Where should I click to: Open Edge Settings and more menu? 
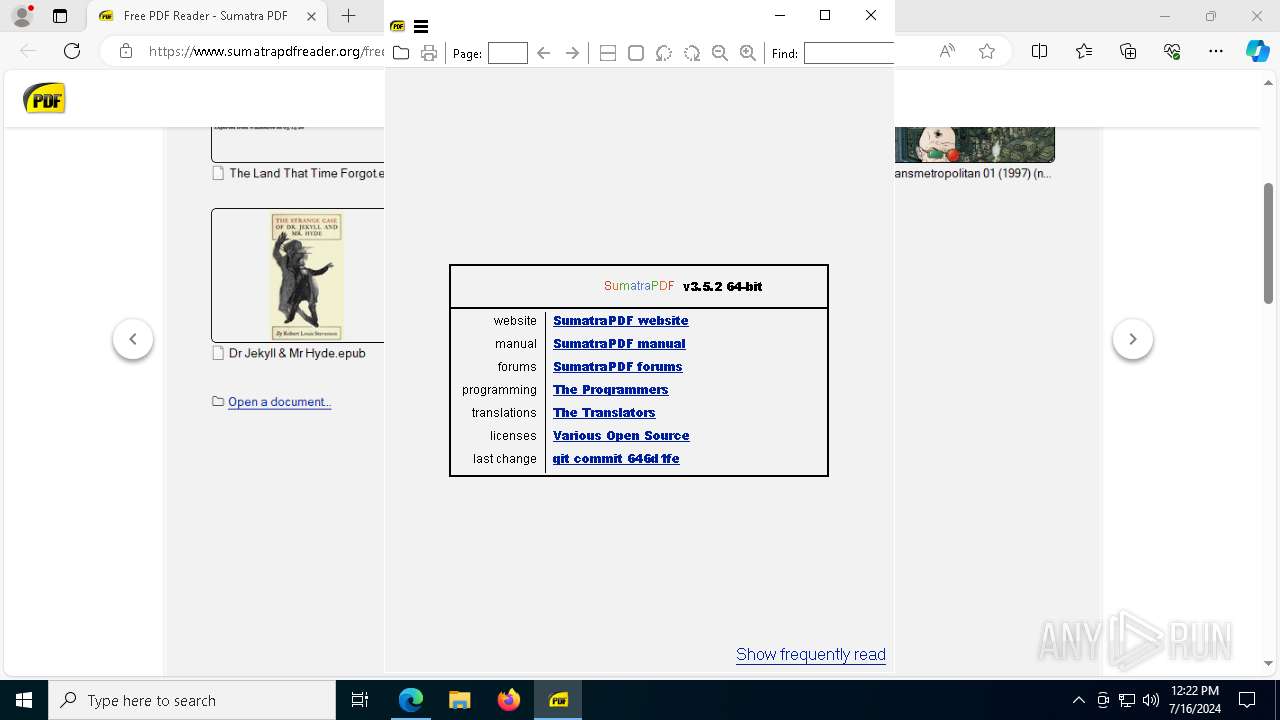coord(1216,51)
